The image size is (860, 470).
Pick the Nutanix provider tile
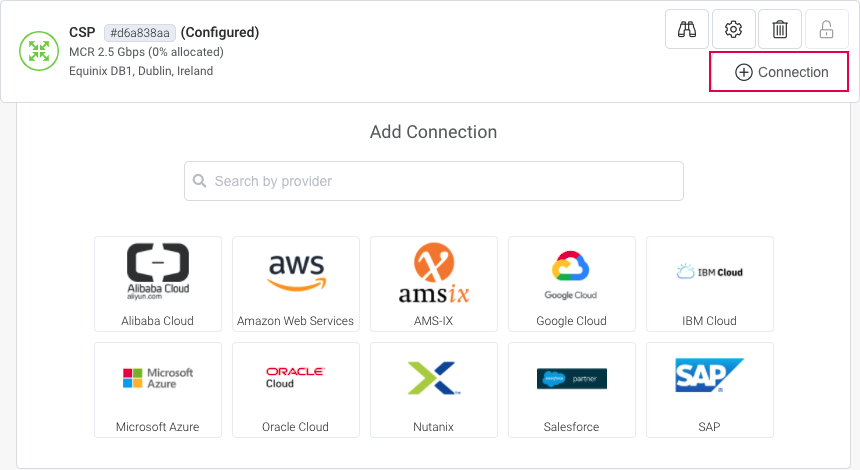pos(434,390)
